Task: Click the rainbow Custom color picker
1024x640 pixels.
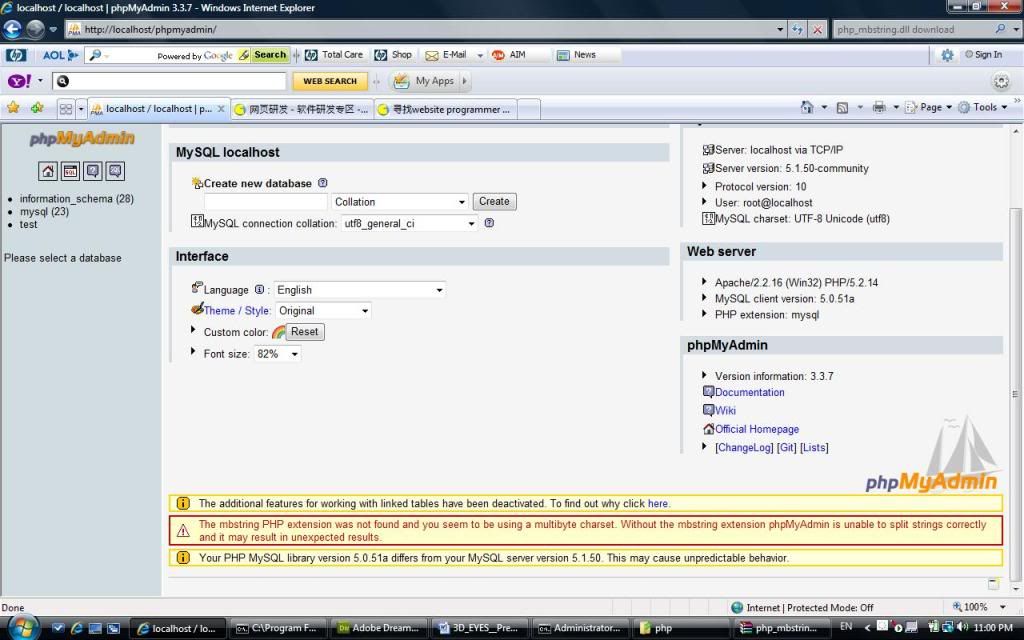Action: coord(279,332)
